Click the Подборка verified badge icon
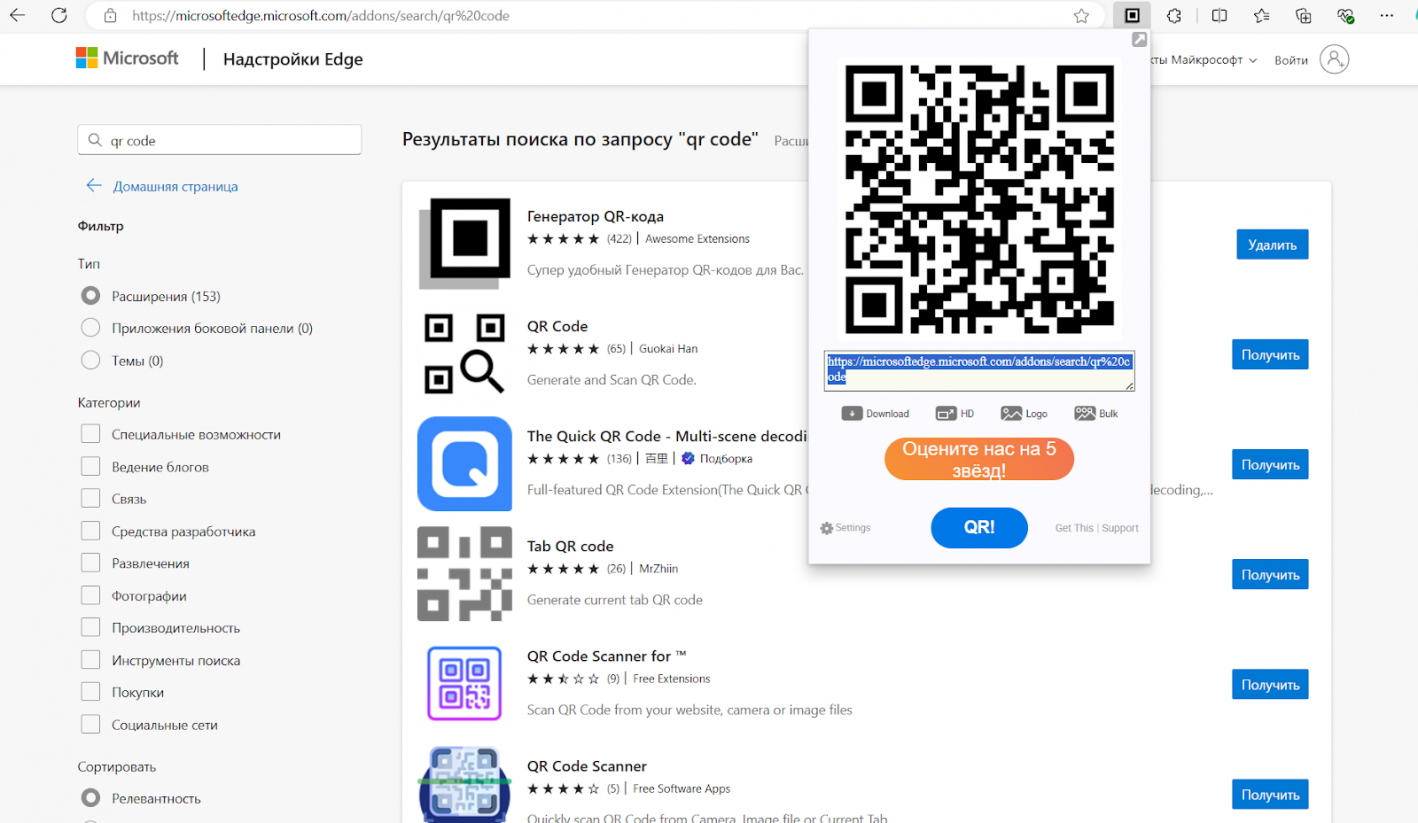 [687, 458]
